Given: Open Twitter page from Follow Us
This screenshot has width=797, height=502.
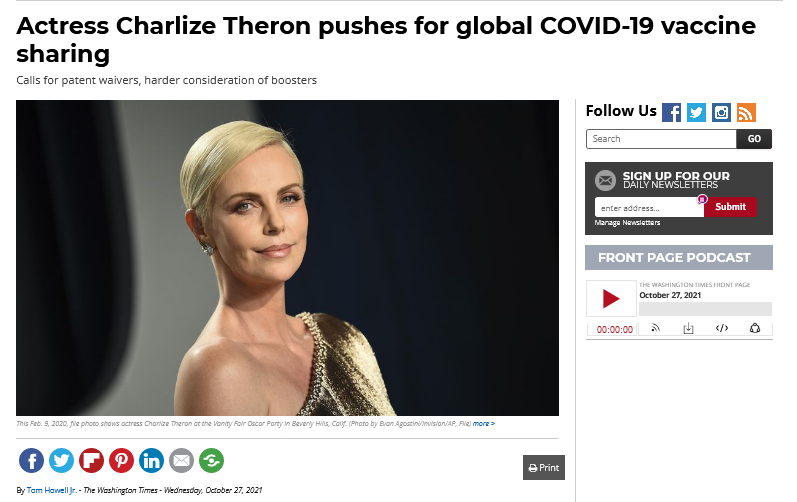Looking at the screenshot, I should coord(696,112).
